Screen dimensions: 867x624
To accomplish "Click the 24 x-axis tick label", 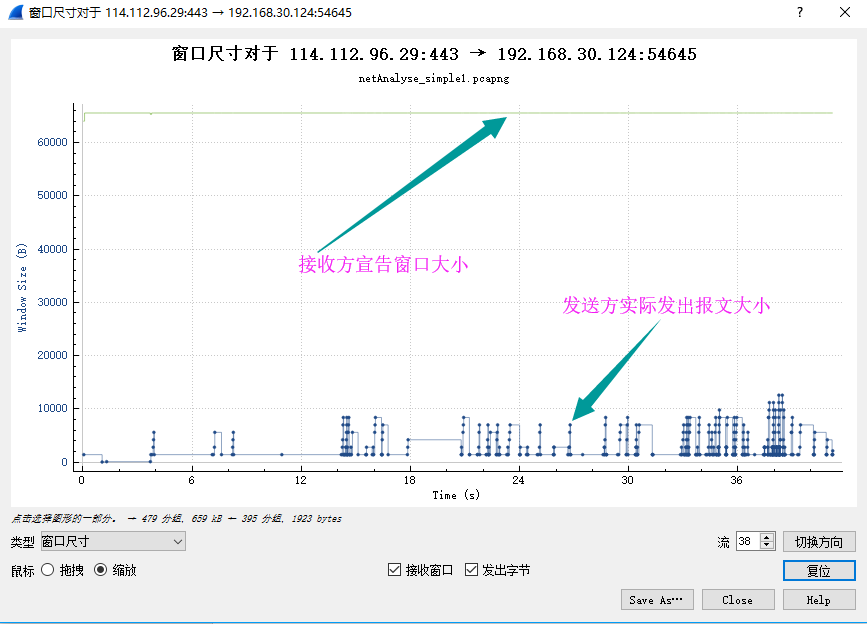I will click(x=518, y=480).
